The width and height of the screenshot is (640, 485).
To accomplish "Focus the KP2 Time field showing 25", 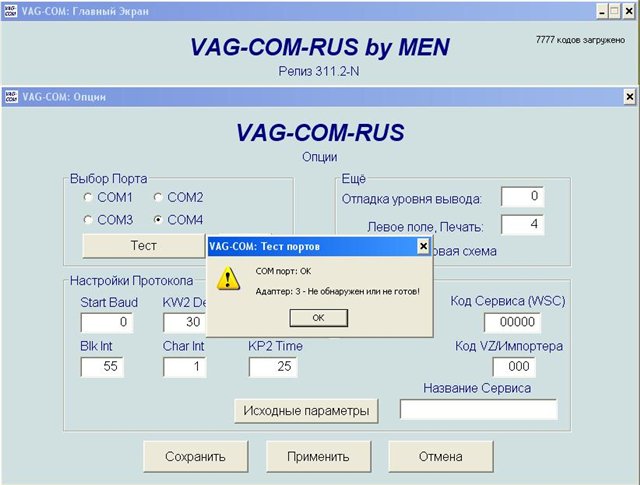I will [273, 367].
